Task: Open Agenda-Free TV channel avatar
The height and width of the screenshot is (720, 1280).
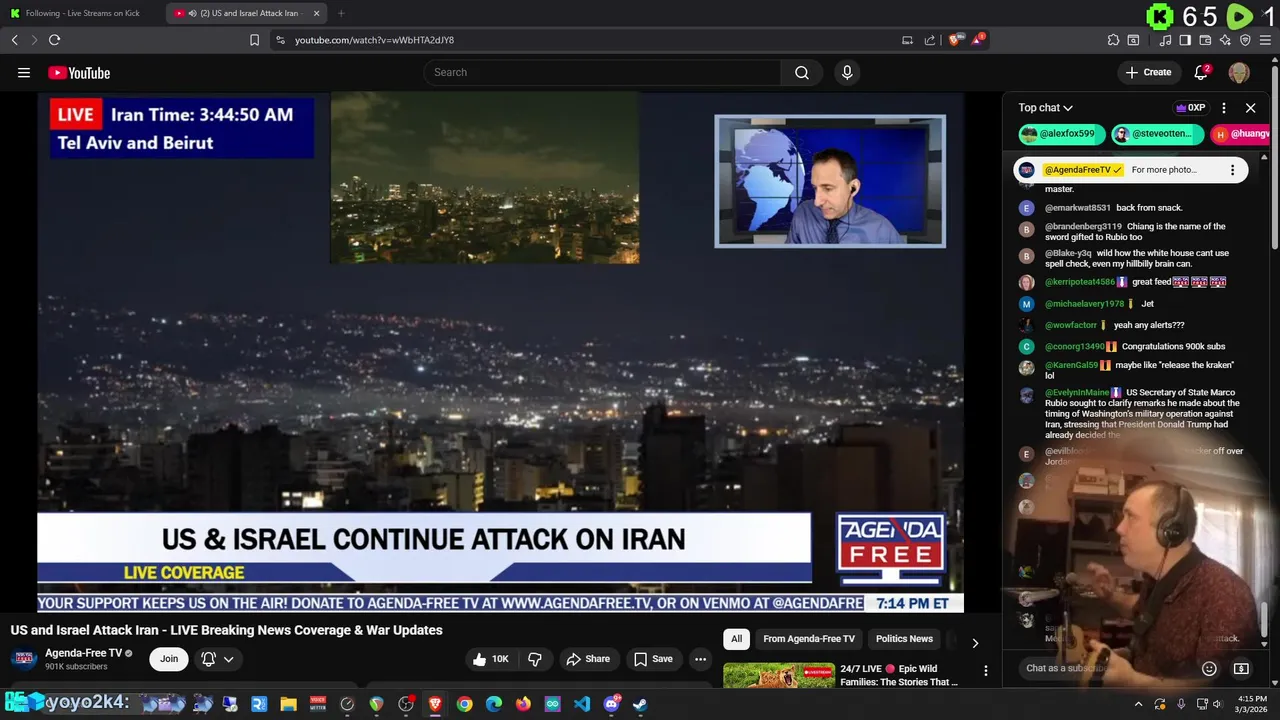Action: 24,659
